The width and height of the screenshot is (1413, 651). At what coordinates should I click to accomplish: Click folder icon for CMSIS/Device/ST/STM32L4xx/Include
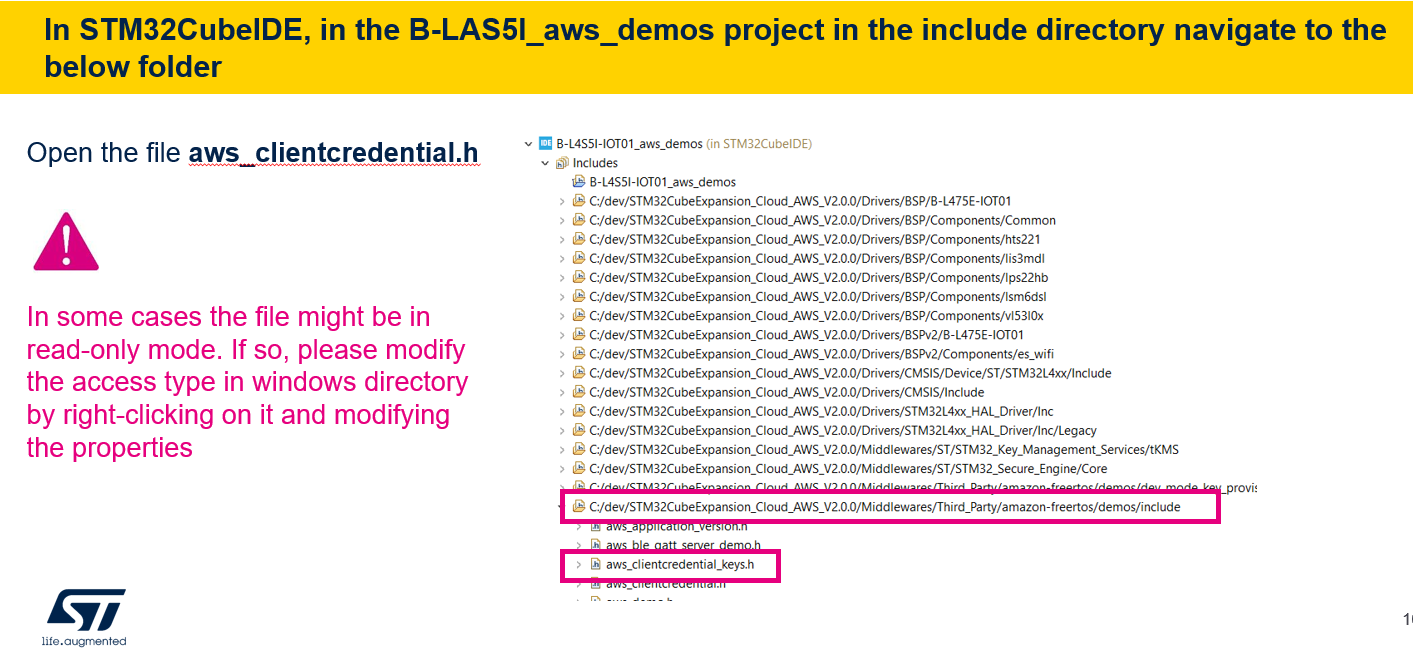[578, 373]
